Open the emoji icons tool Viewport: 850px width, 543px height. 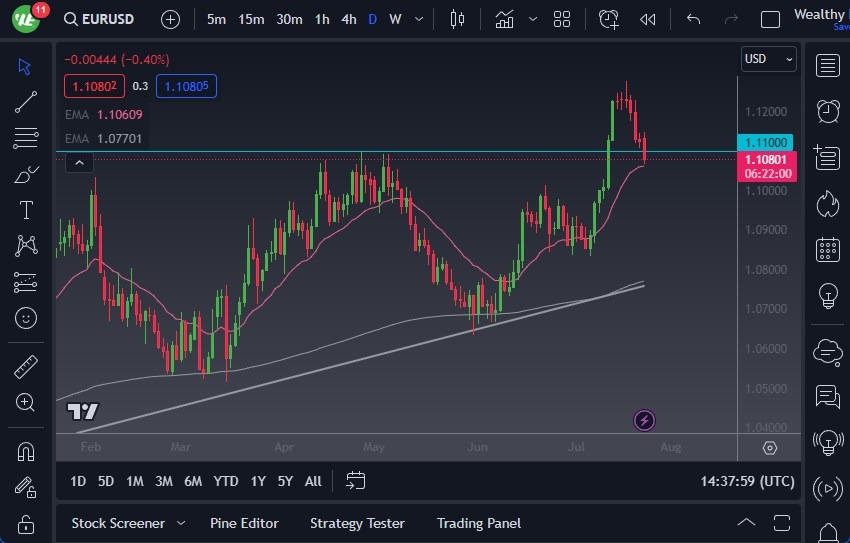coord(26,318)
